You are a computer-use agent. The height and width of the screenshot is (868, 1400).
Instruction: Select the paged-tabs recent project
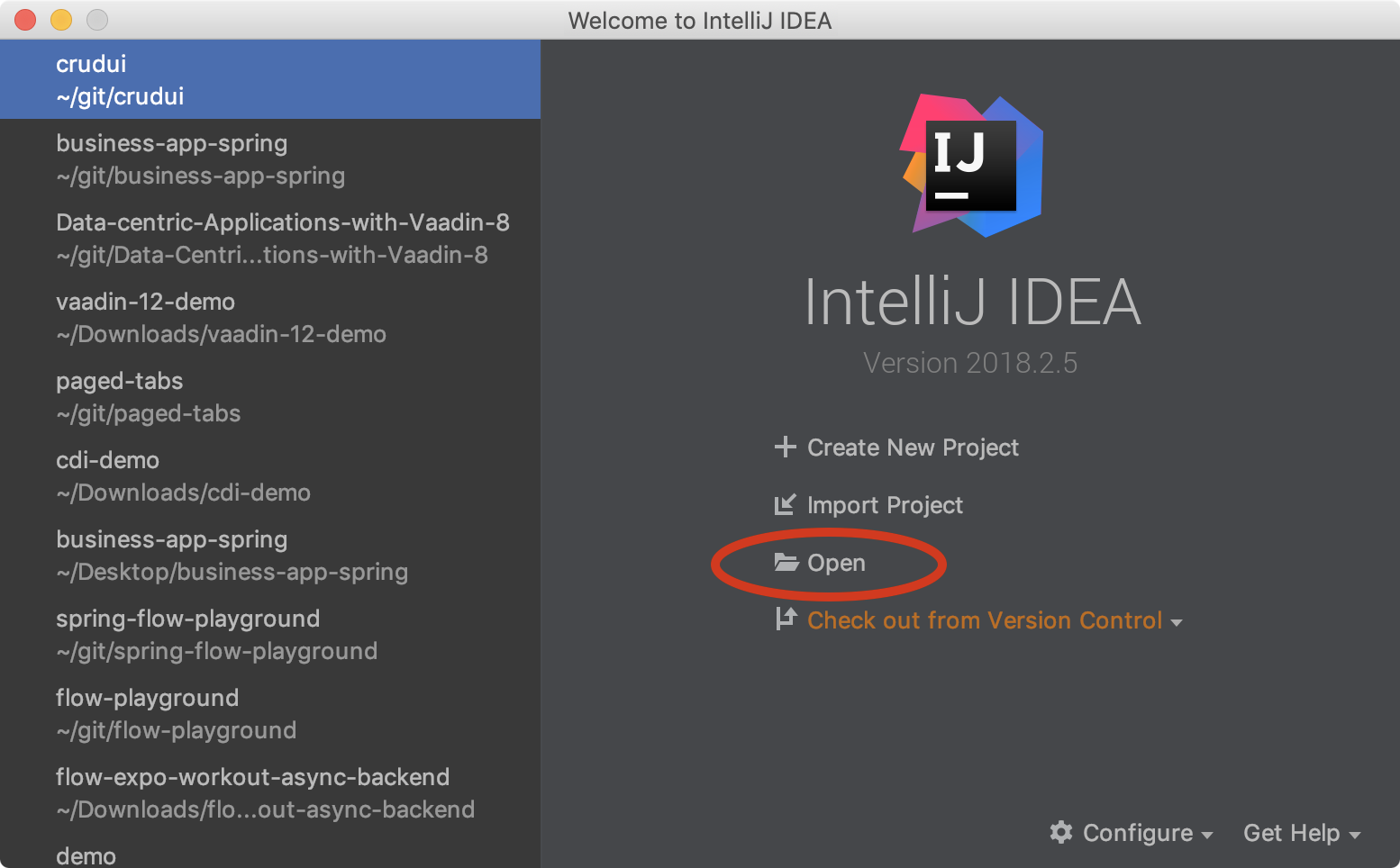270,396
